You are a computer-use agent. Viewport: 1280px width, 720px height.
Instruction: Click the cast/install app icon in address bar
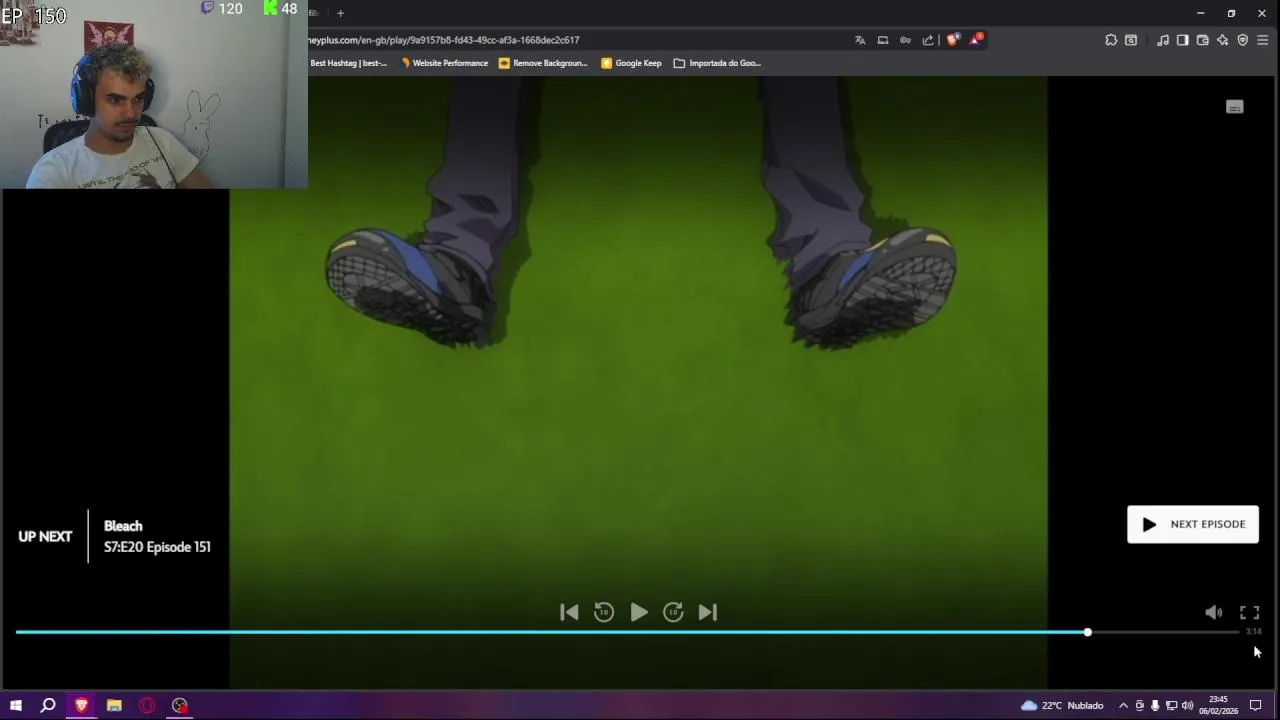click(x=882, y=40)
